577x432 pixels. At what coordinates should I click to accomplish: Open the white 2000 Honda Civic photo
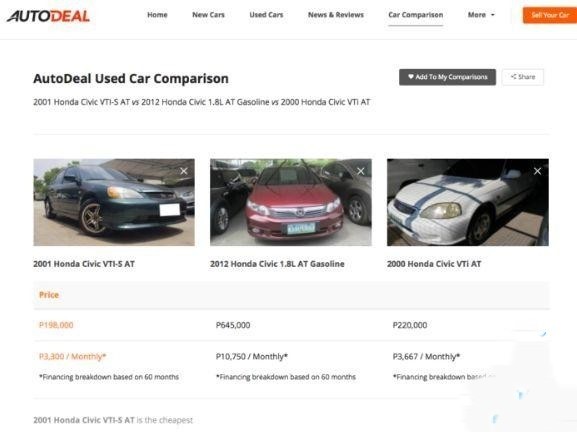(468, 202)
